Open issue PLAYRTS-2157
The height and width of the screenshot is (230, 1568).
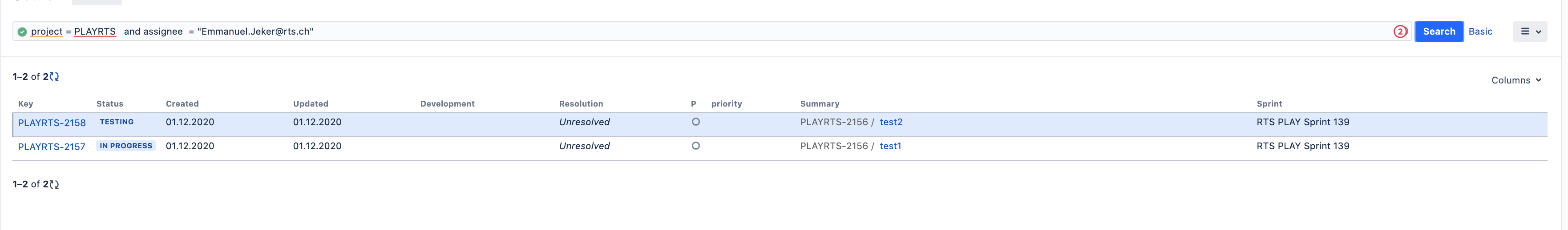52,147
